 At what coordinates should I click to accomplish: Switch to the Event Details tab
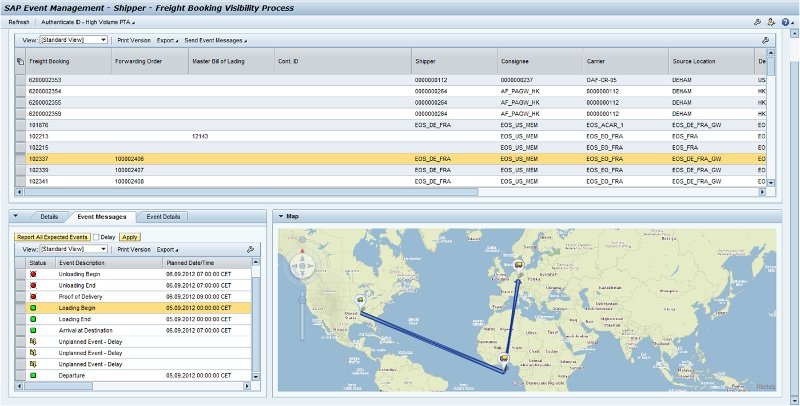(163, 217)
